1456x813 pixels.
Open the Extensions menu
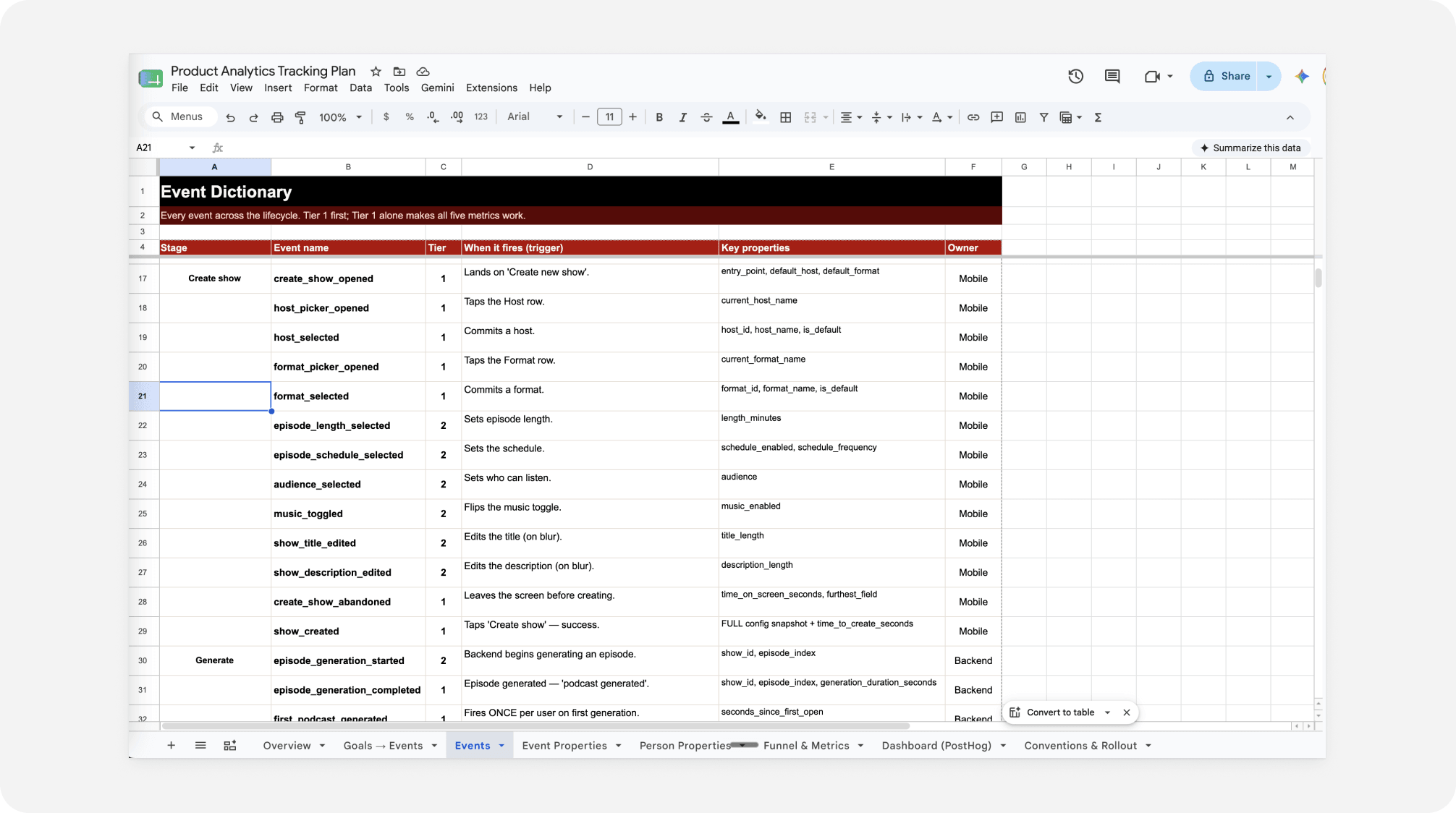(x=491, y=88)
